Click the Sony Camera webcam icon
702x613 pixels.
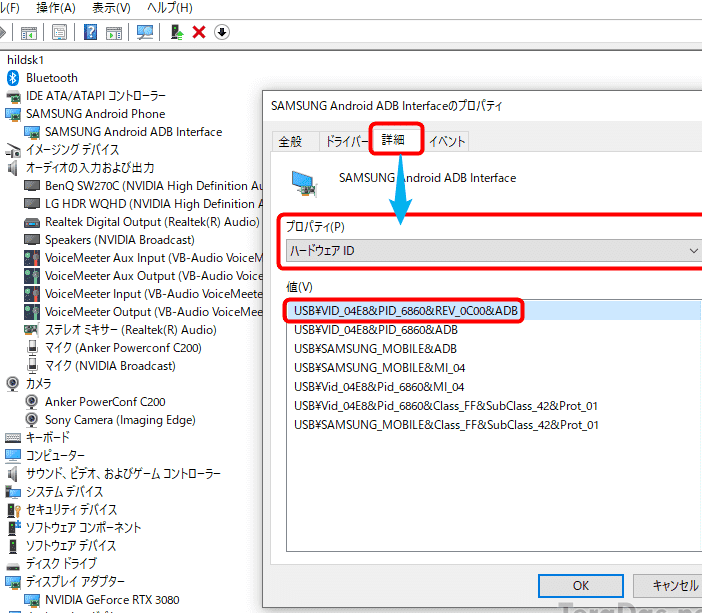tap(32, 420)
